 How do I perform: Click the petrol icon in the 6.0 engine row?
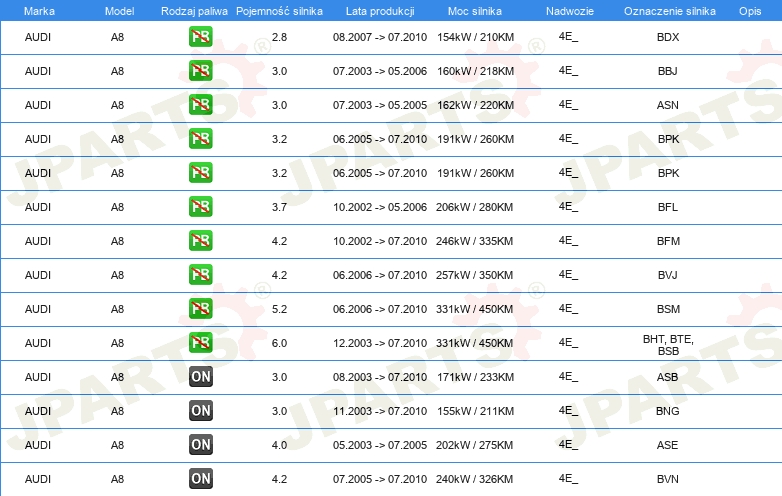point(200,343)
